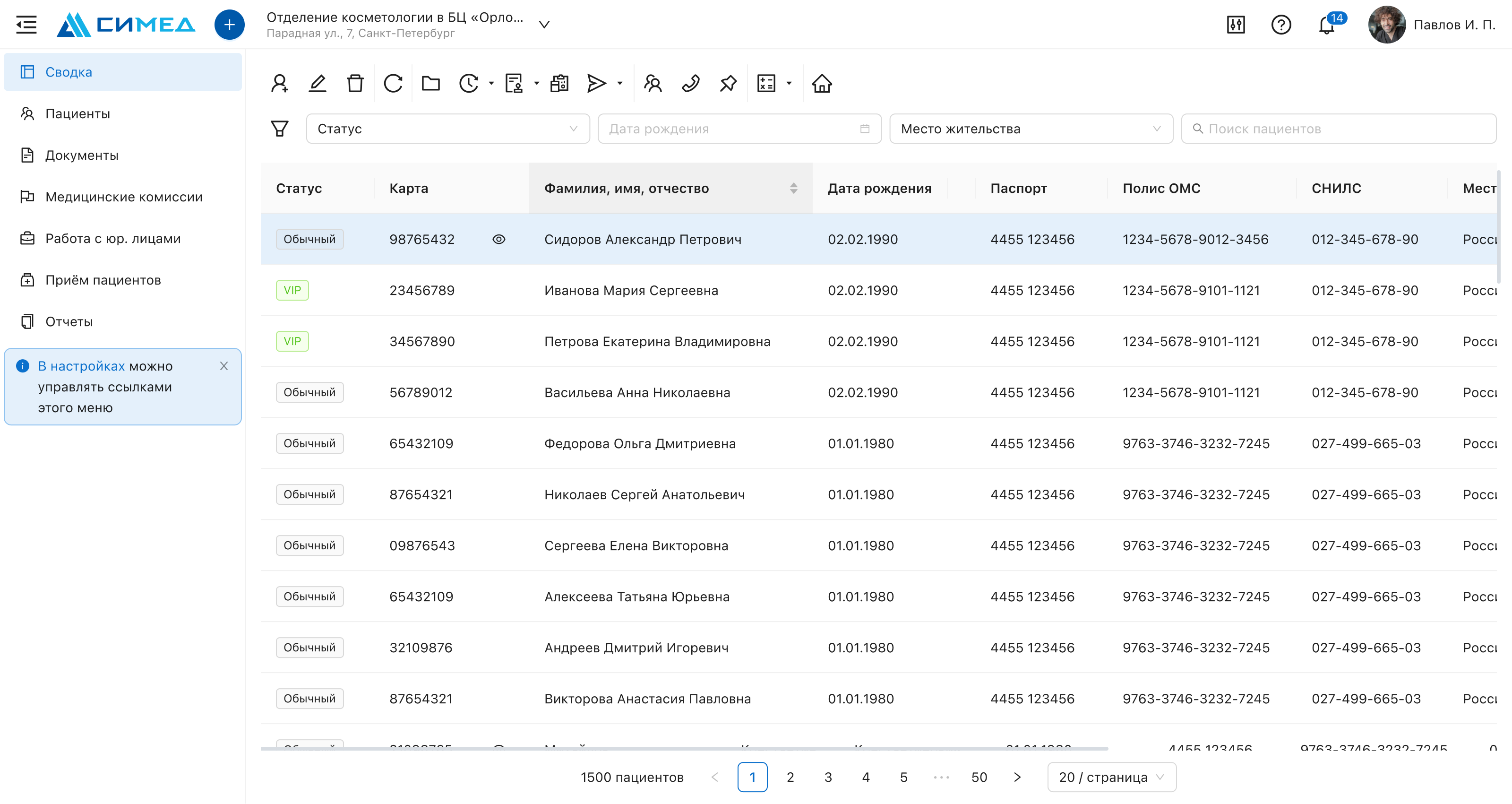Screen dimensions: 1512x804
Task: Click the Поиск пациентов search field
Action: [1338, 129]
